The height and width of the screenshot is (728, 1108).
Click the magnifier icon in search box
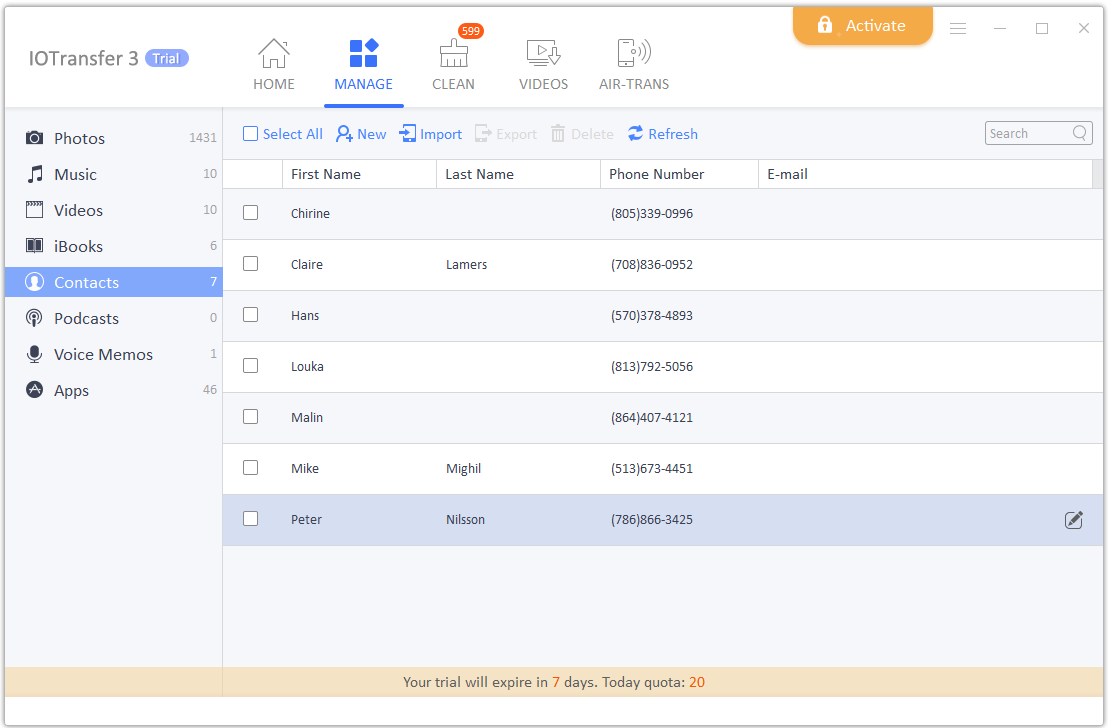click(1080, 133)
